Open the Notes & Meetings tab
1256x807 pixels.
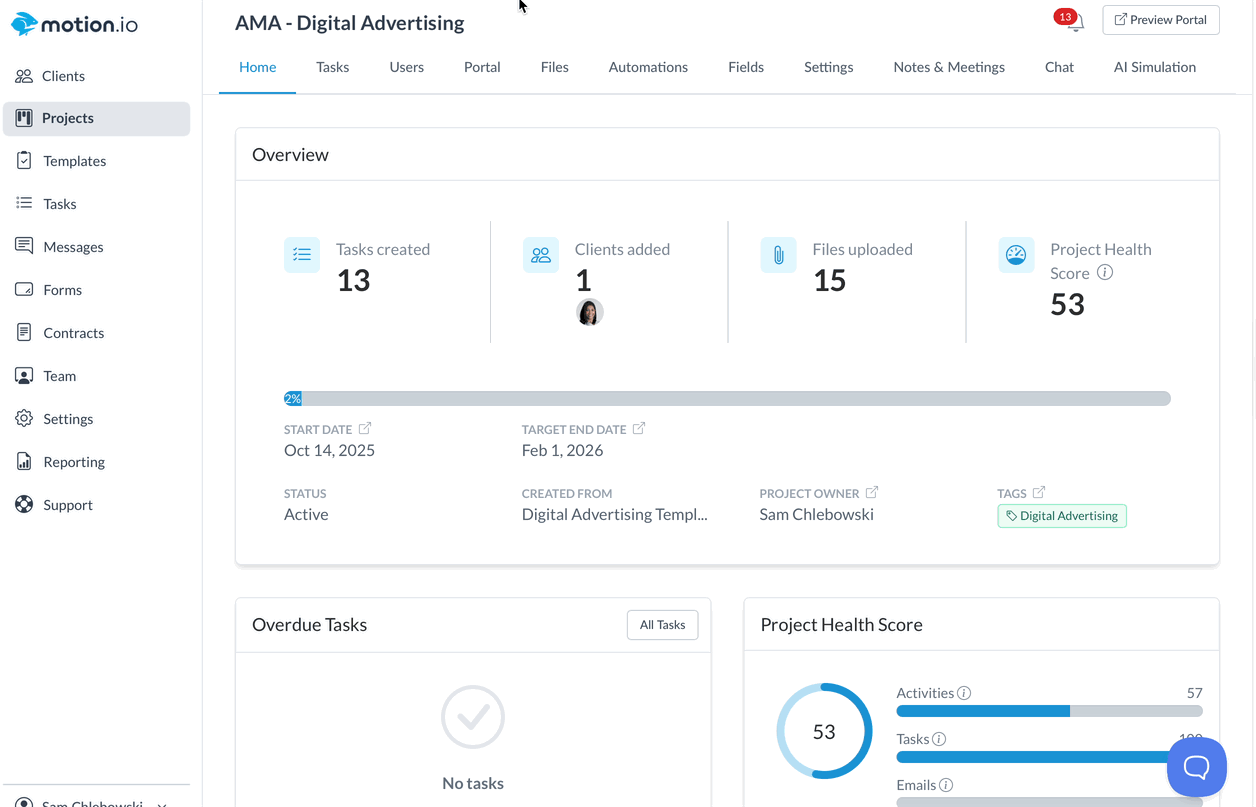(x=948, y=67)
